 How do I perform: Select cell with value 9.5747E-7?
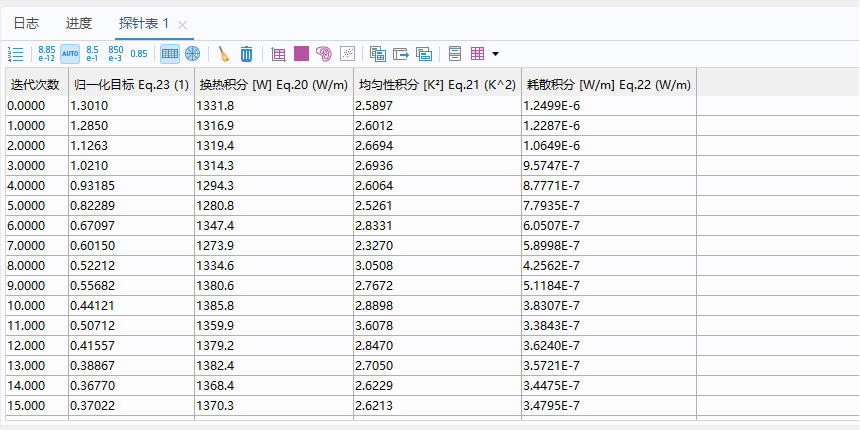click(609, 166)
